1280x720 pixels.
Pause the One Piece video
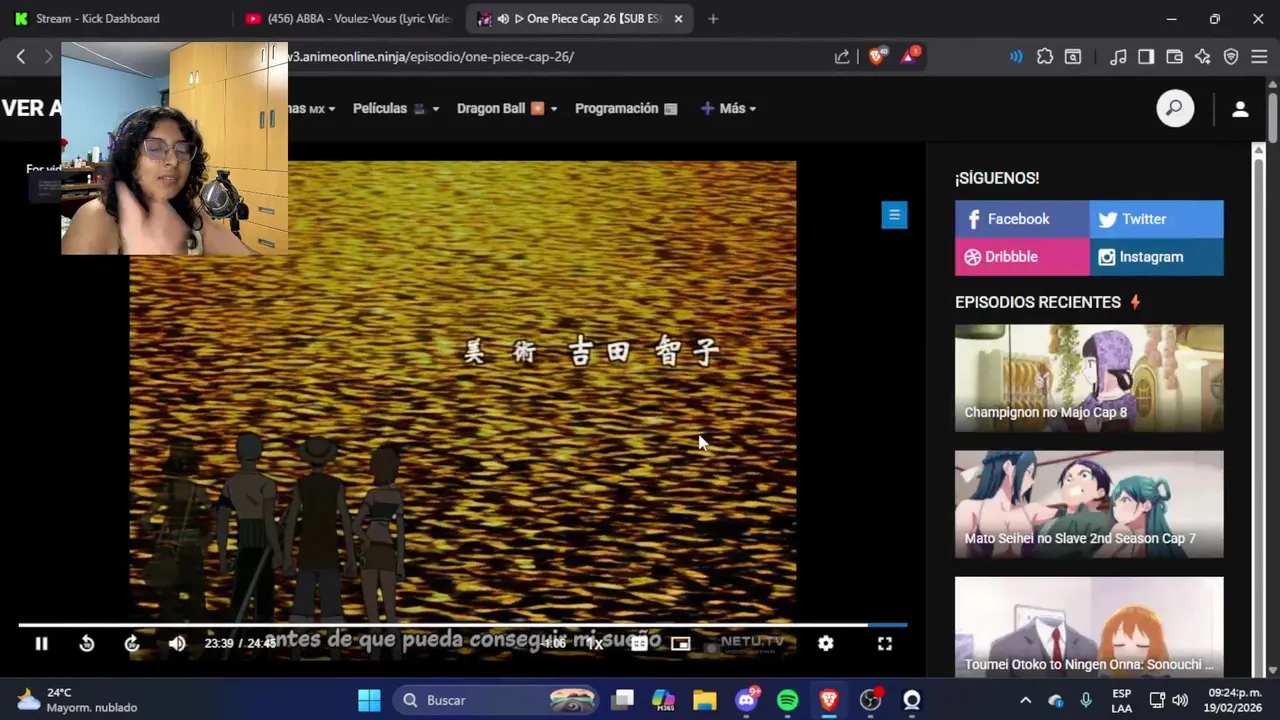coord(41,644)
